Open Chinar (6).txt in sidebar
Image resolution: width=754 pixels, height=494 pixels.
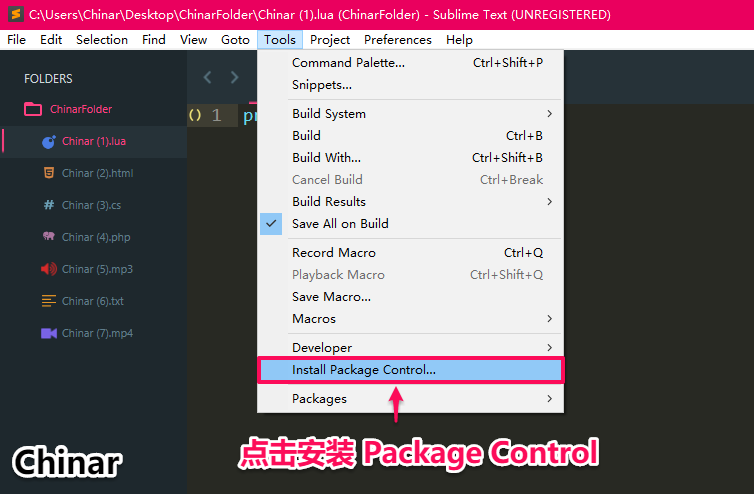[x=93, y=301]
